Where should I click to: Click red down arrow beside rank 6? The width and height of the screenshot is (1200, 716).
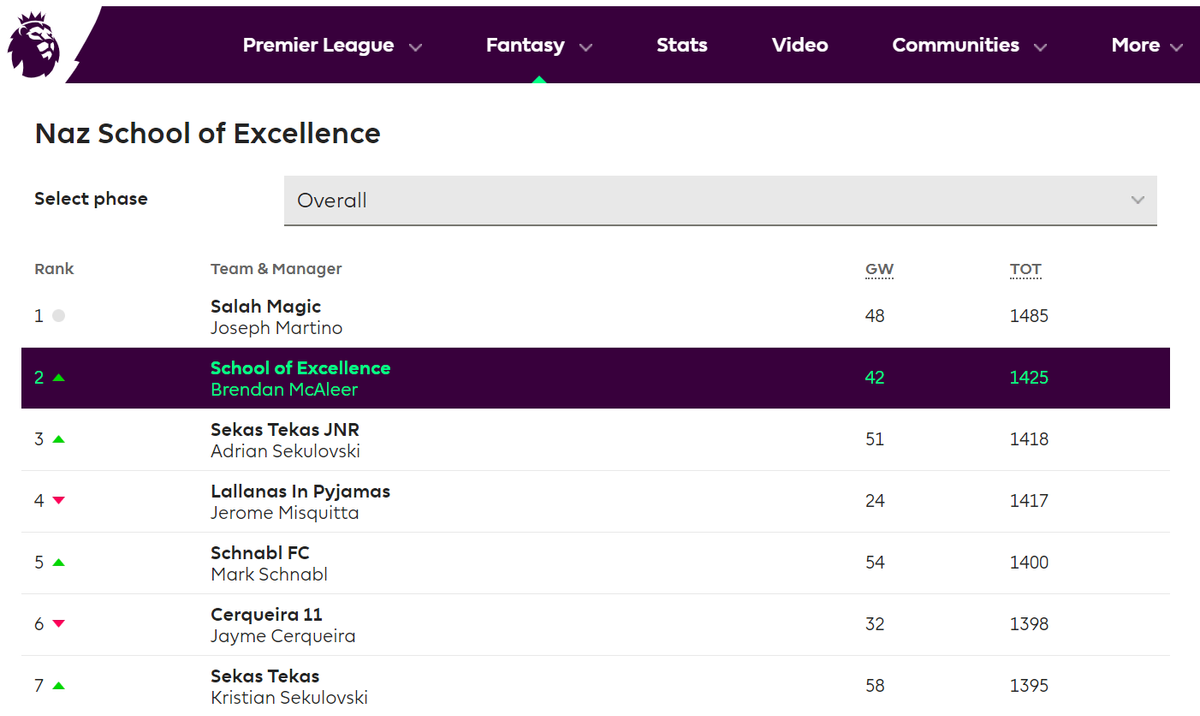pyautogui.click(x=58, y=624)
